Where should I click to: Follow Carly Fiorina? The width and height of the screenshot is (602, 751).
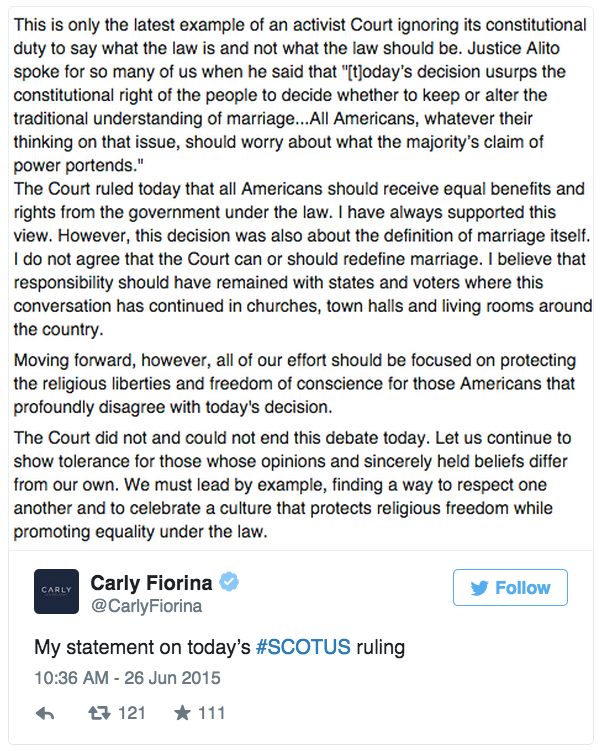coord(511,588)
